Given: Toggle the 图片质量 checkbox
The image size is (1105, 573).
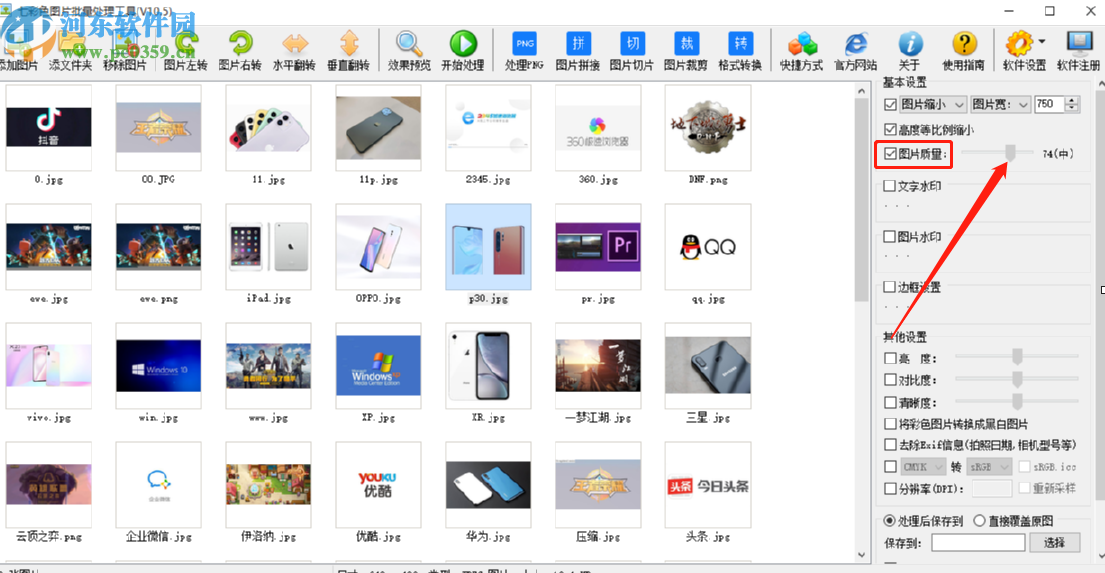Looking at the screenshot, I should click(890, 154).
